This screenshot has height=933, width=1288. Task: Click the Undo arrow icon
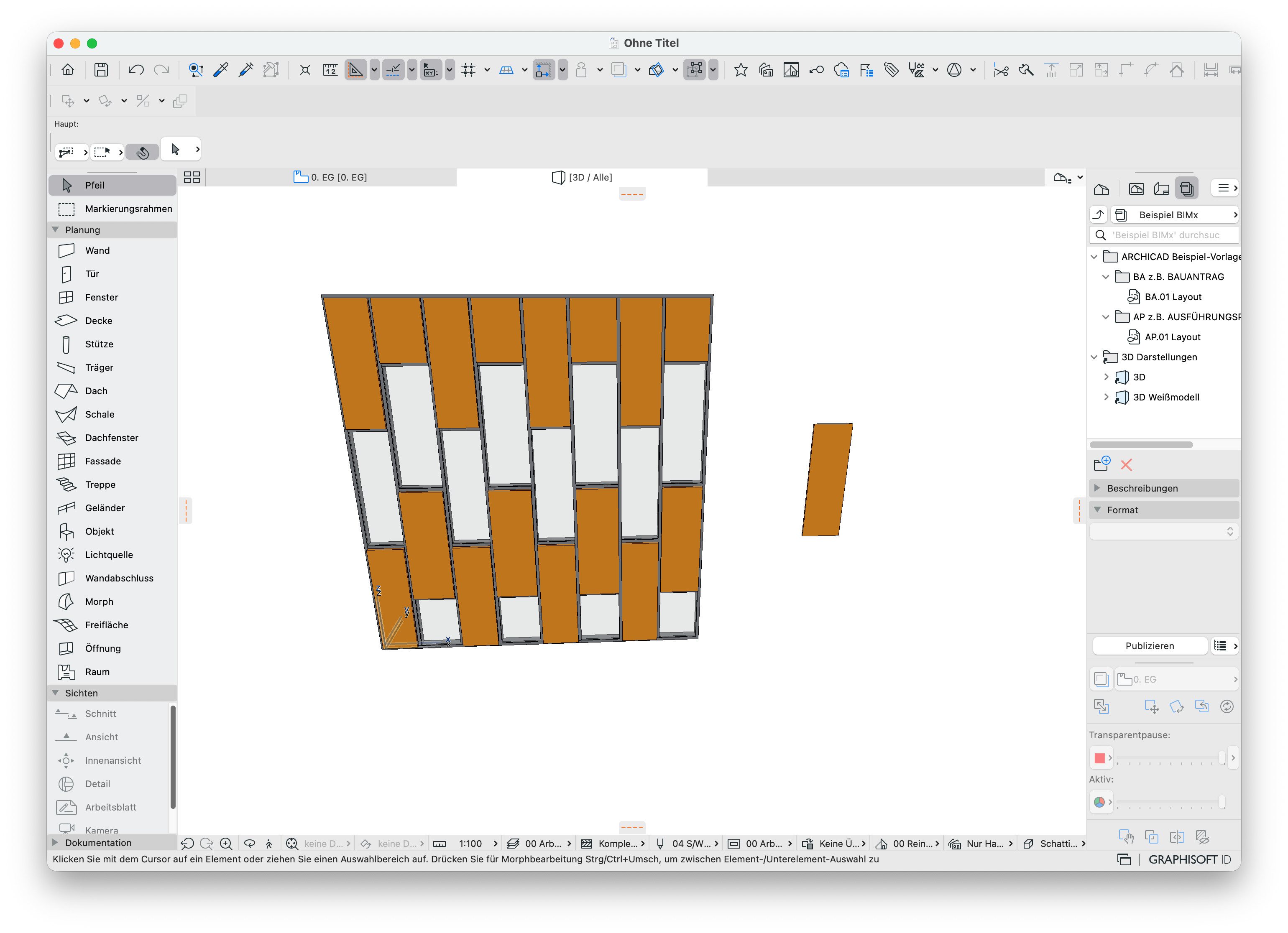136,70
